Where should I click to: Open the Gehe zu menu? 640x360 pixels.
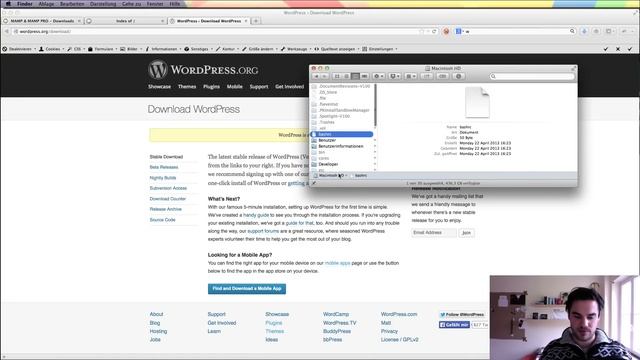[131, 4]
